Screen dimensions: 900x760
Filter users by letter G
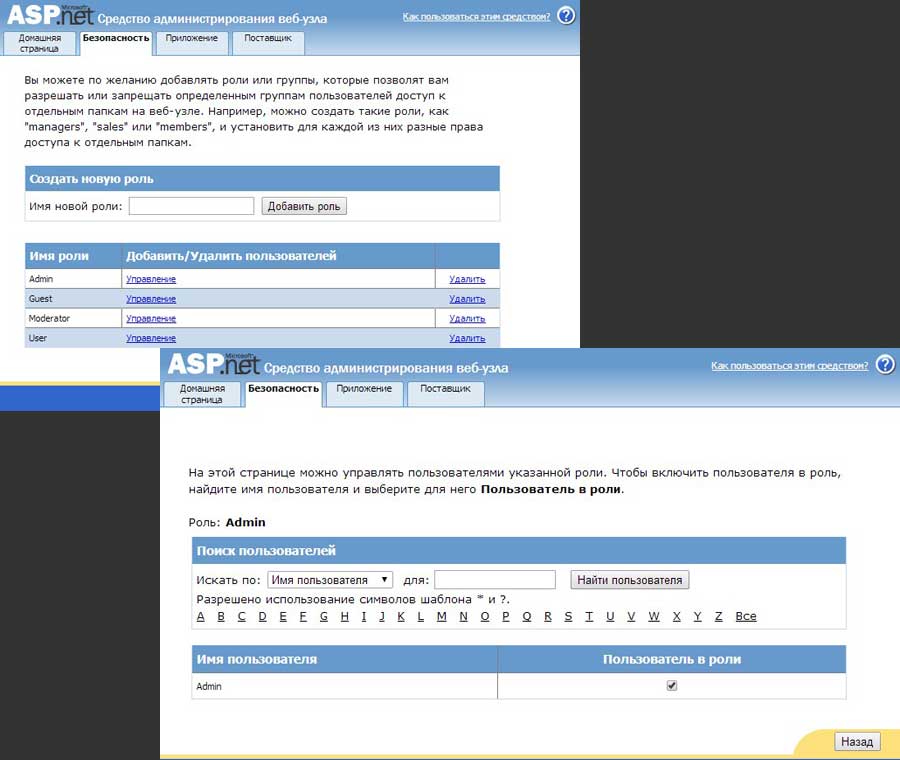[x=324, y=616]
